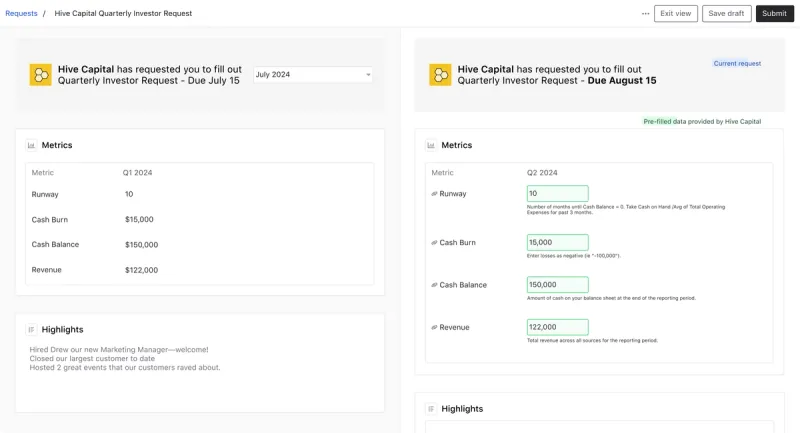
Task: Click the list icon beside right Highlights heading
Action: coord(431,409)
